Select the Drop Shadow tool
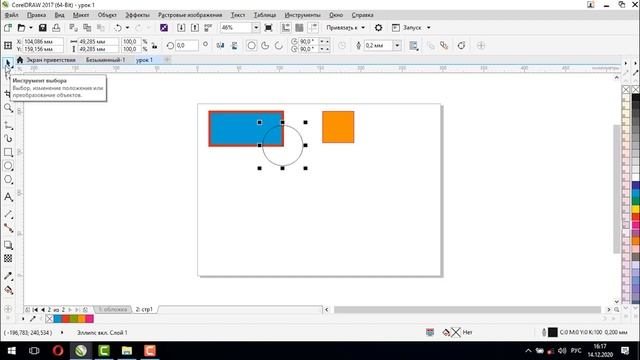640x360 pixels. pos(8,245)
